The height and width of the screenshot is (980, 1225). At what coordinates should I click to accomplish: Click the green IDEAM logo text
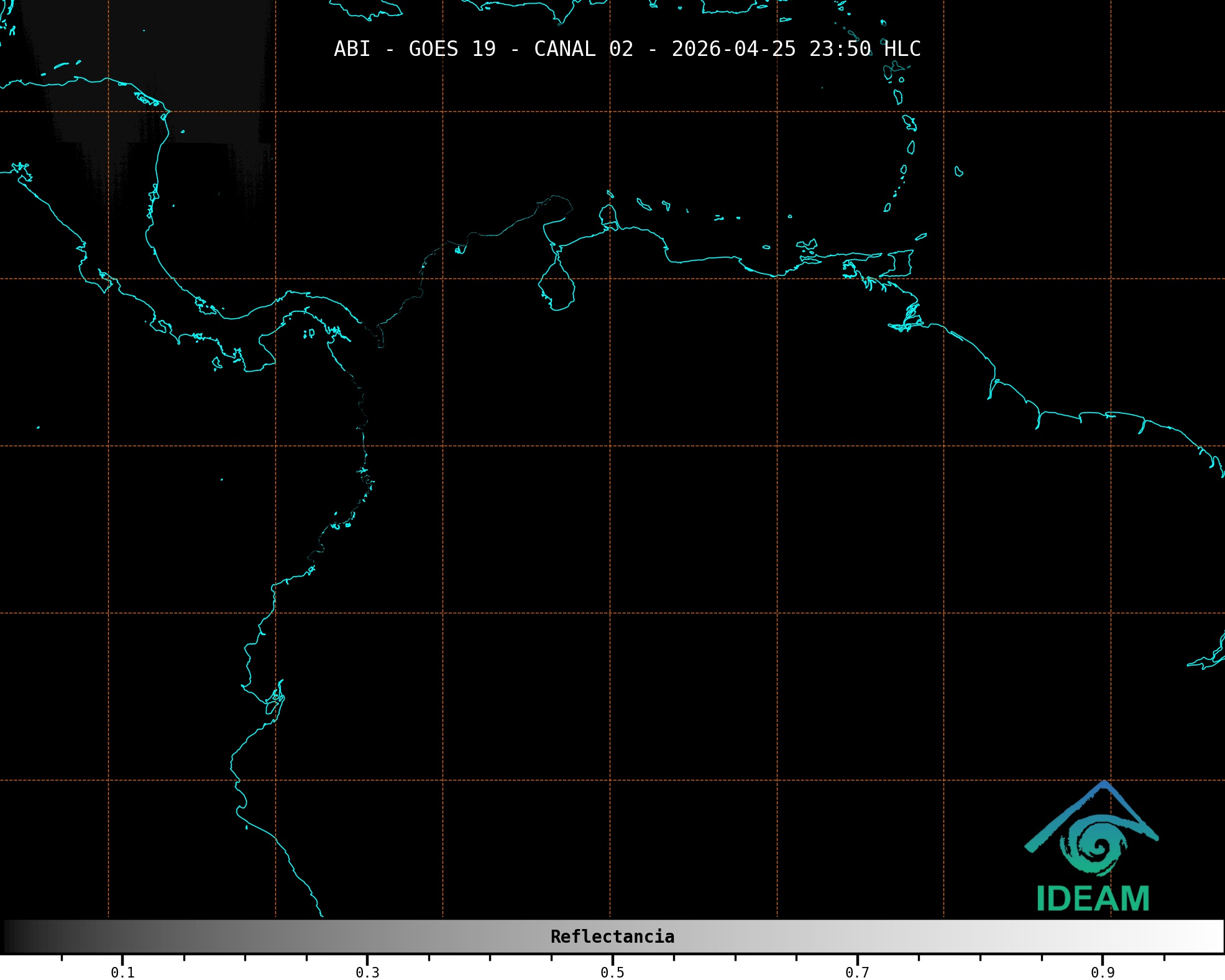click(1093, 899)
